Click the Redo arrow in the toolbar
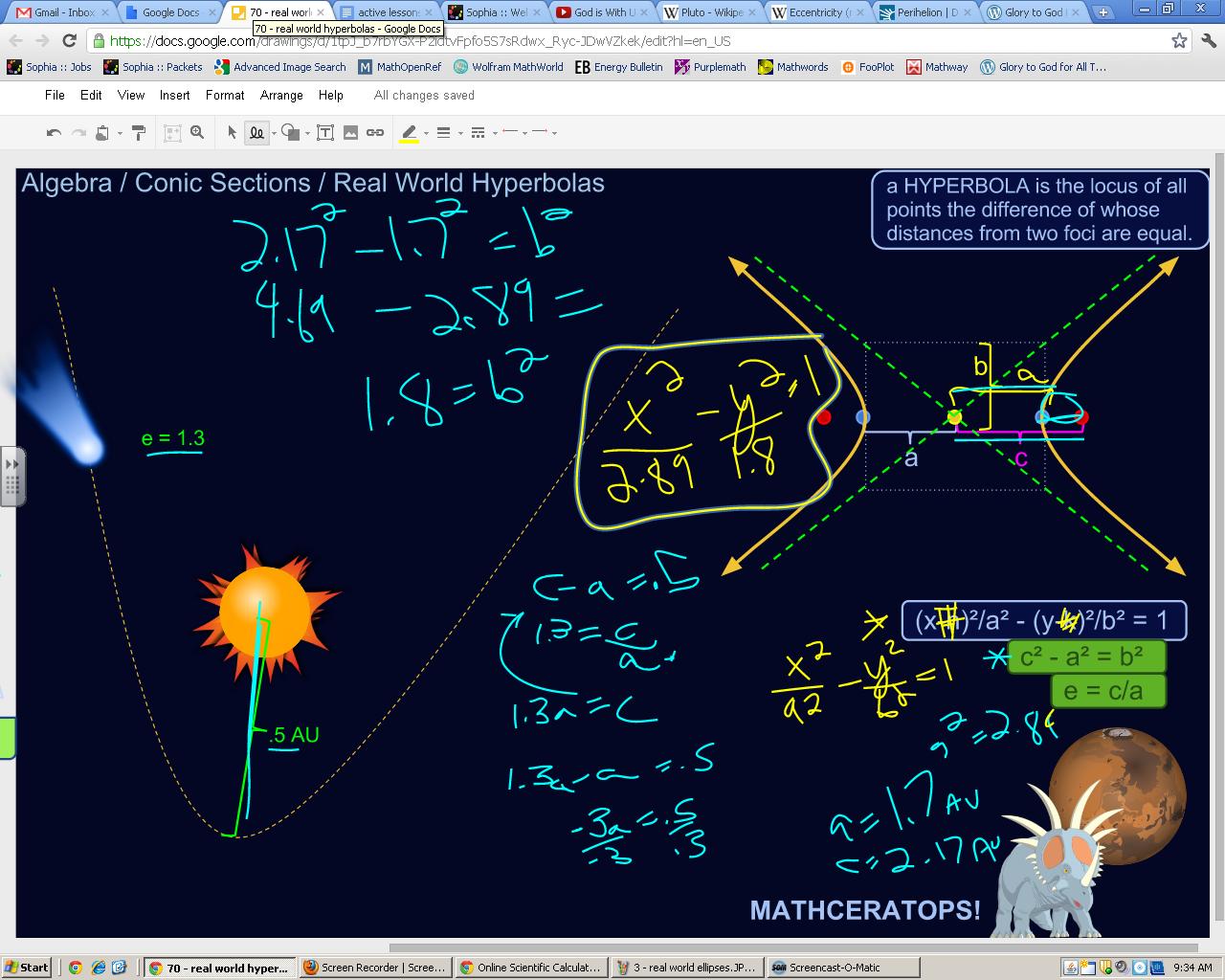This screenshot has width=1225, height=980. [79, 133]
